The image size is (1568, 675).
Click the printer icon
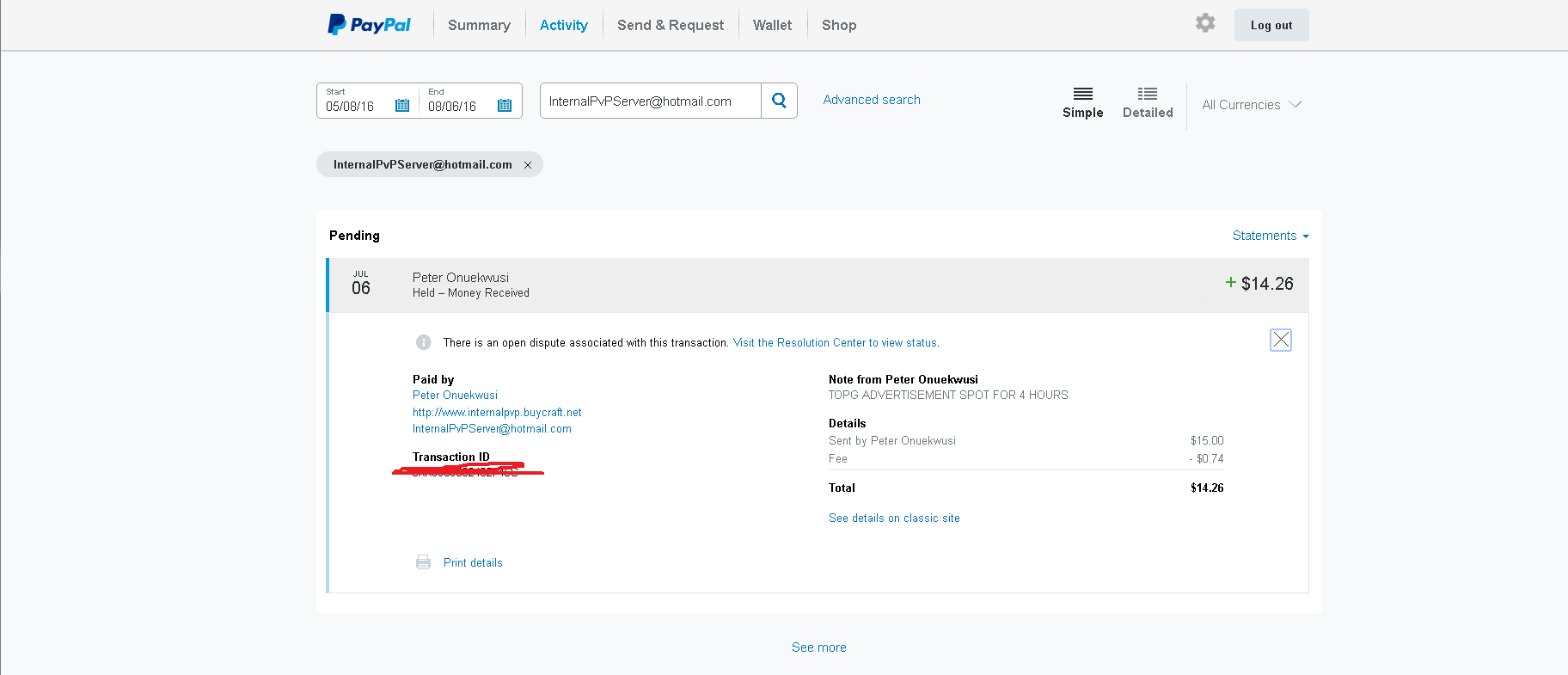[x=423, y=562]
